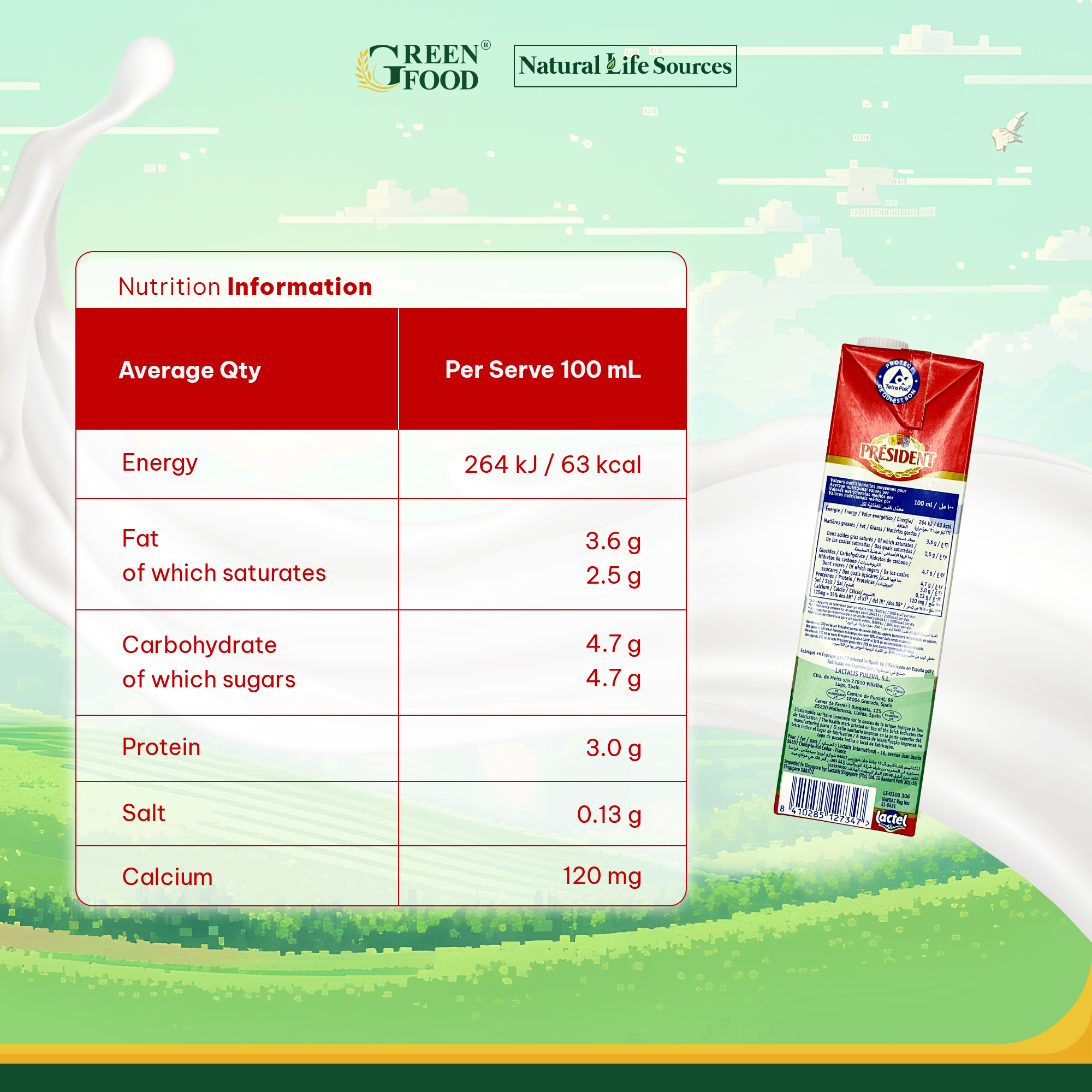Click the Carbohydrate row label

(x=199, y=645)
